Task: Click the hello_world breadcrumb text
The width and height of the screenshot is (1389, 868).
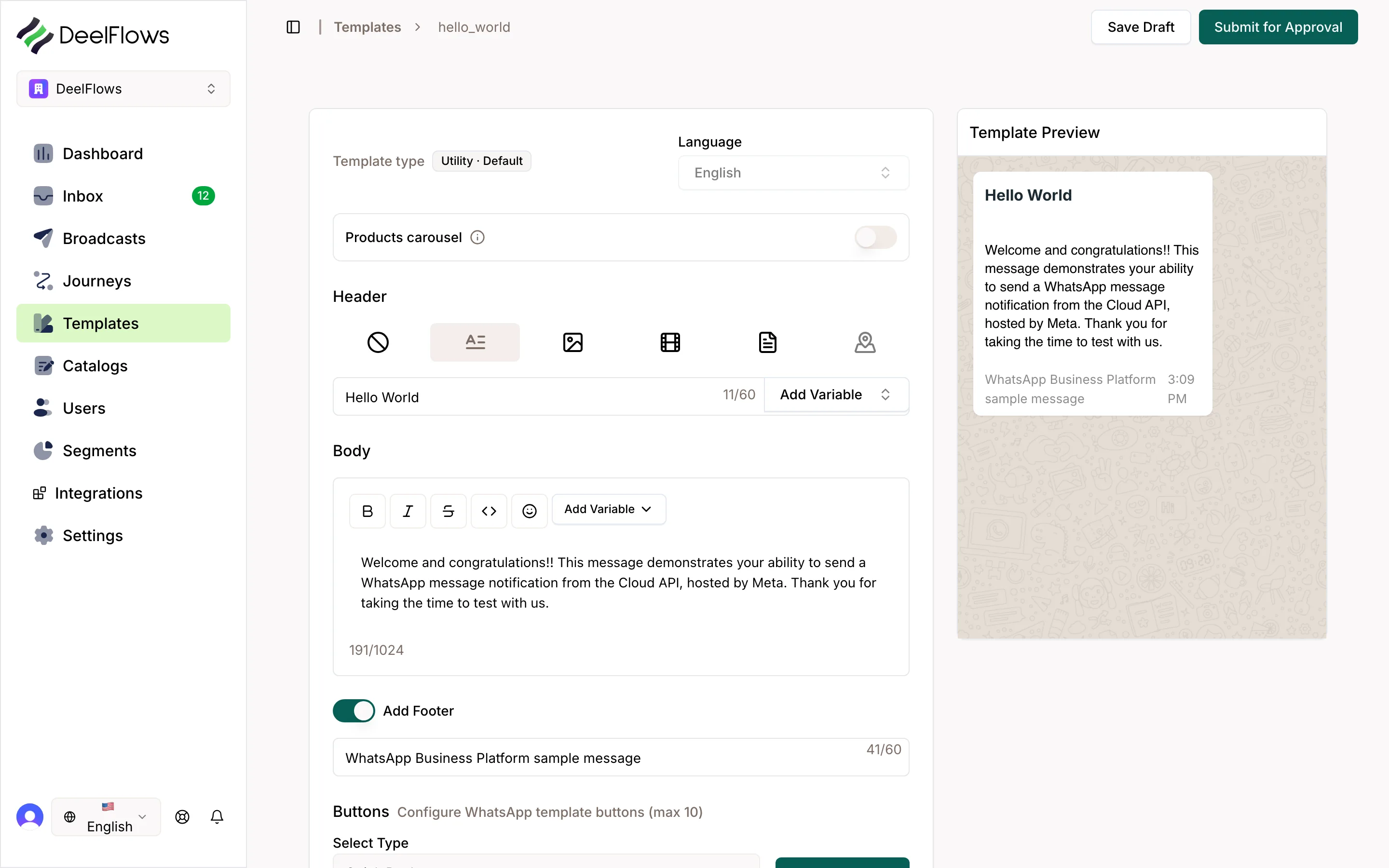Action: [474, 27]
